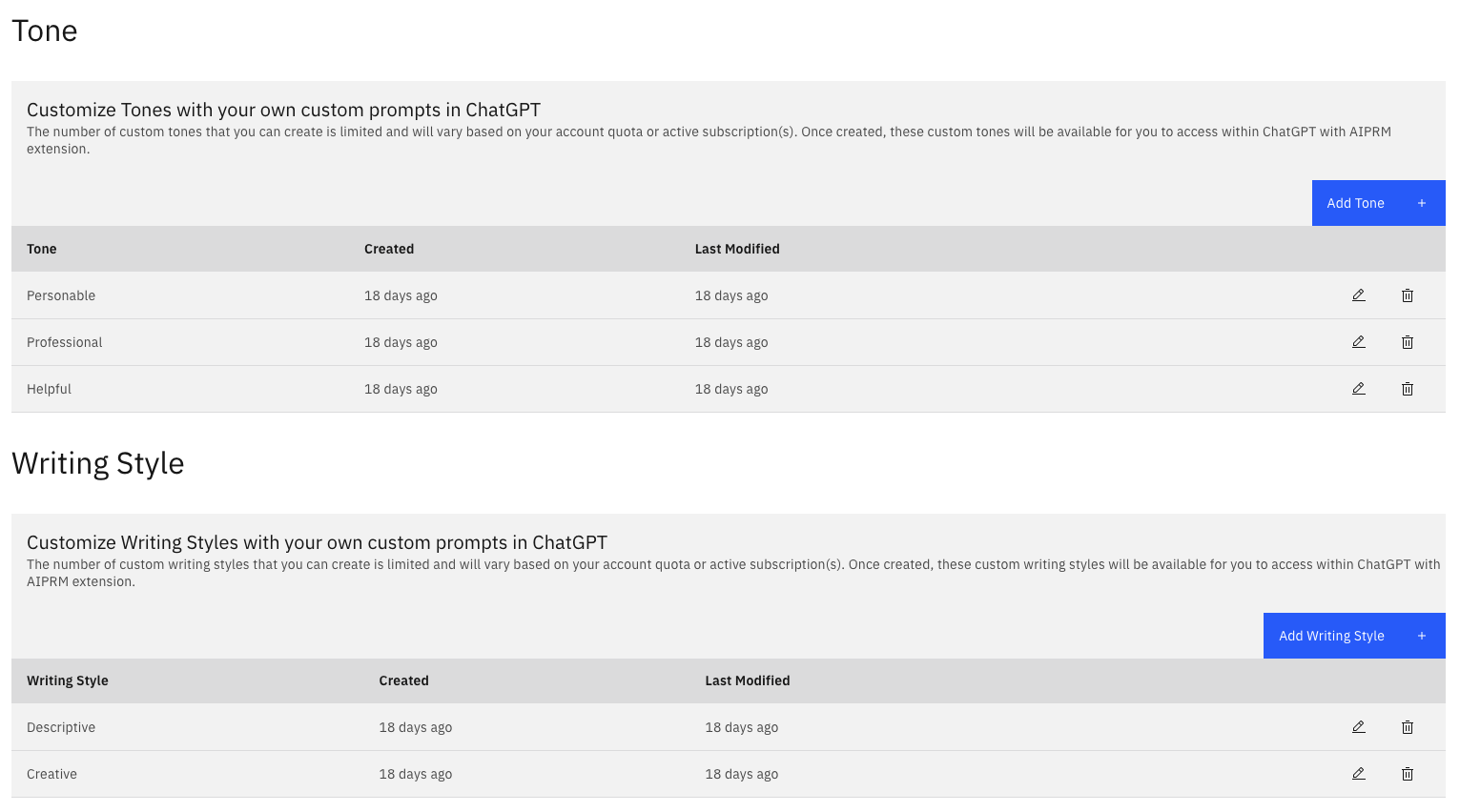Image resolution: width=1460 pixels, height=812 pixels.
Task: Edit the Creative writing style
Action: coord(1358,773)
